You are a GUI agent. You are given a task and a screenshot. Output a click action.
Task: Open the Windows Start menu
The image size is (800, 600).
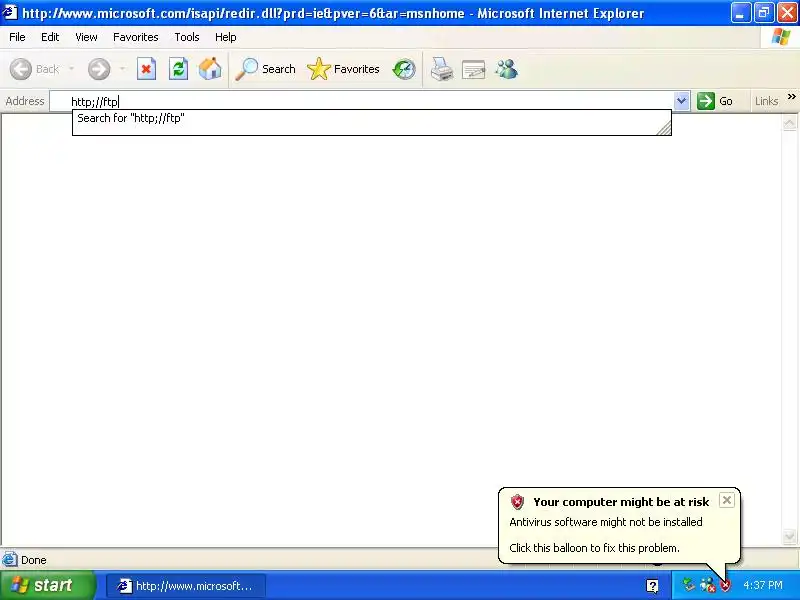click(x=48, y=585)
